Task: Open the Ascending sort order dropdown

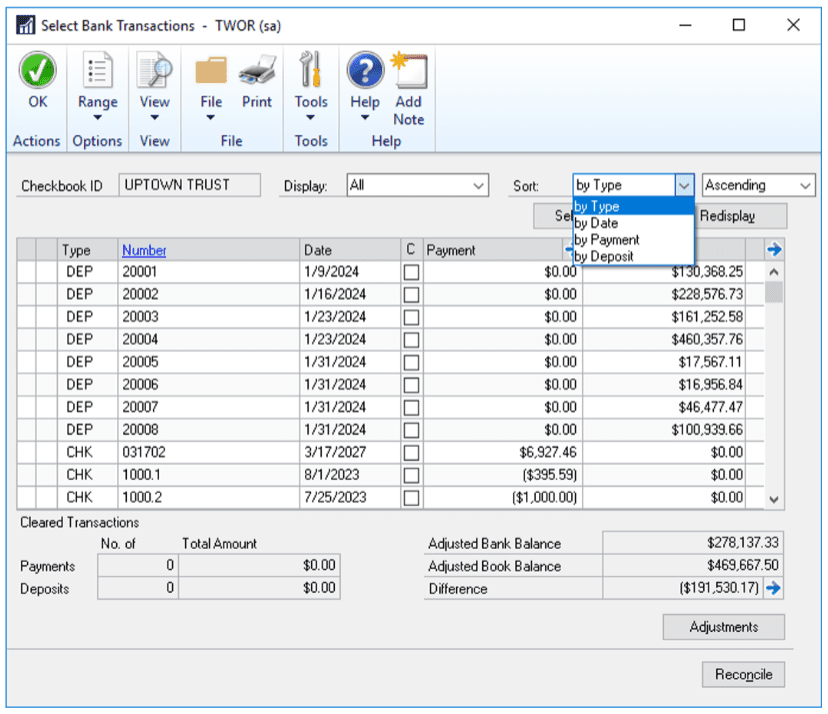Action: (806, 186)
